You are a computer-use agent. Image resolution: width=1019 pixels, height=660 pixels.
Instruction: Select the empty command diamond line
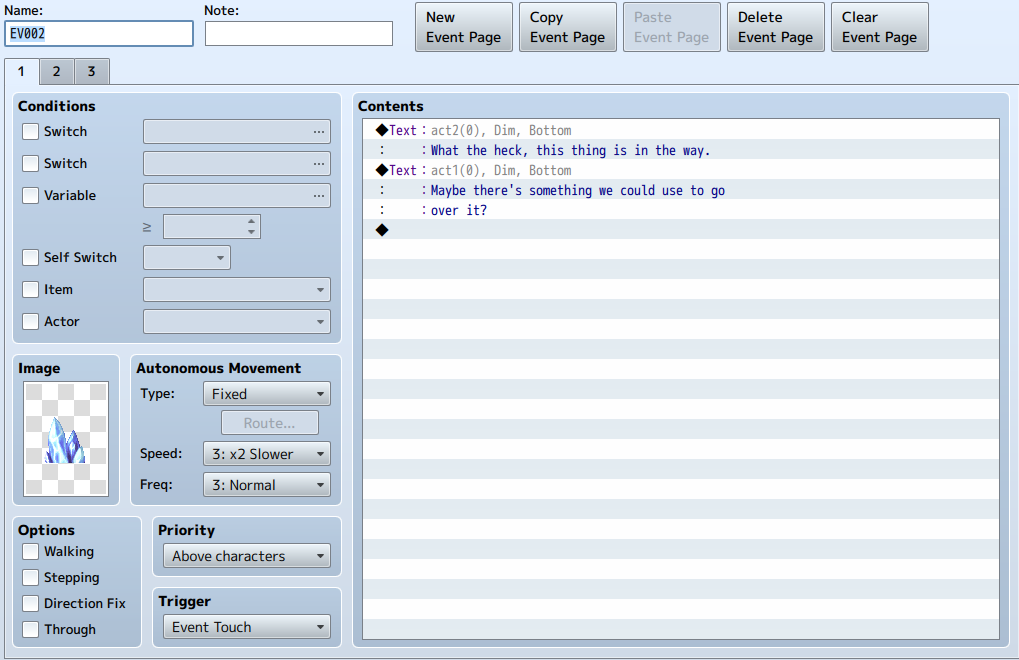(680, 230)
